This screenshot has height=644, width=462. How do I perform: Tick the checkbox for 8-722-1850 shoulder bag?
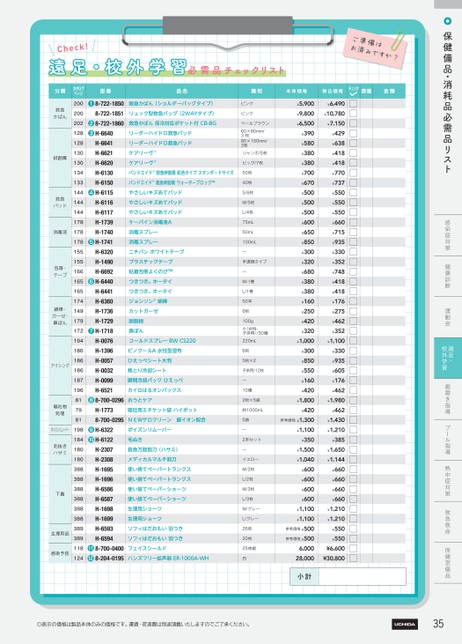tap(353, 104)
